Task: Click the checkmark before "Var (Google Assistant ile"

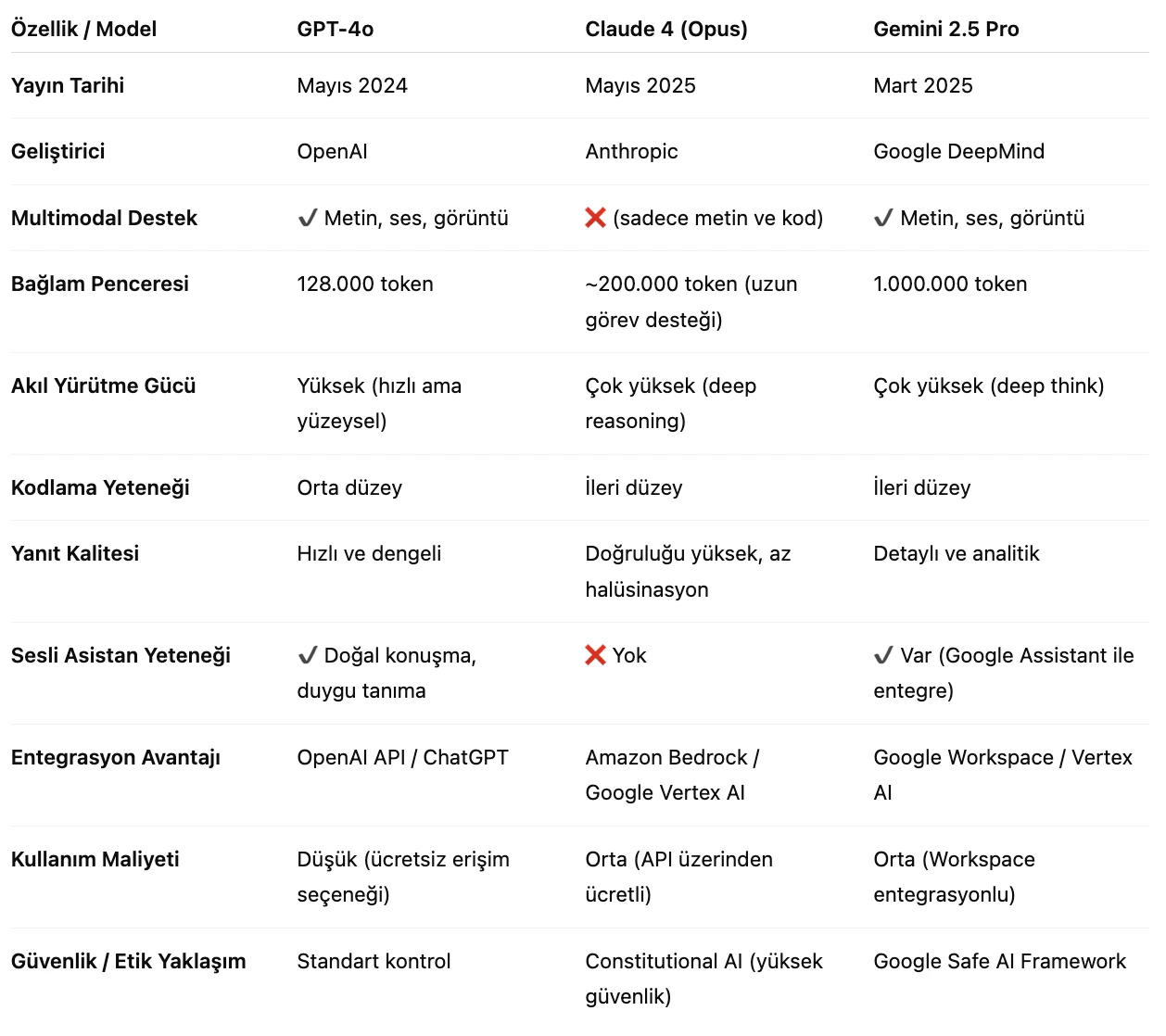Action: tap(883, 656)
